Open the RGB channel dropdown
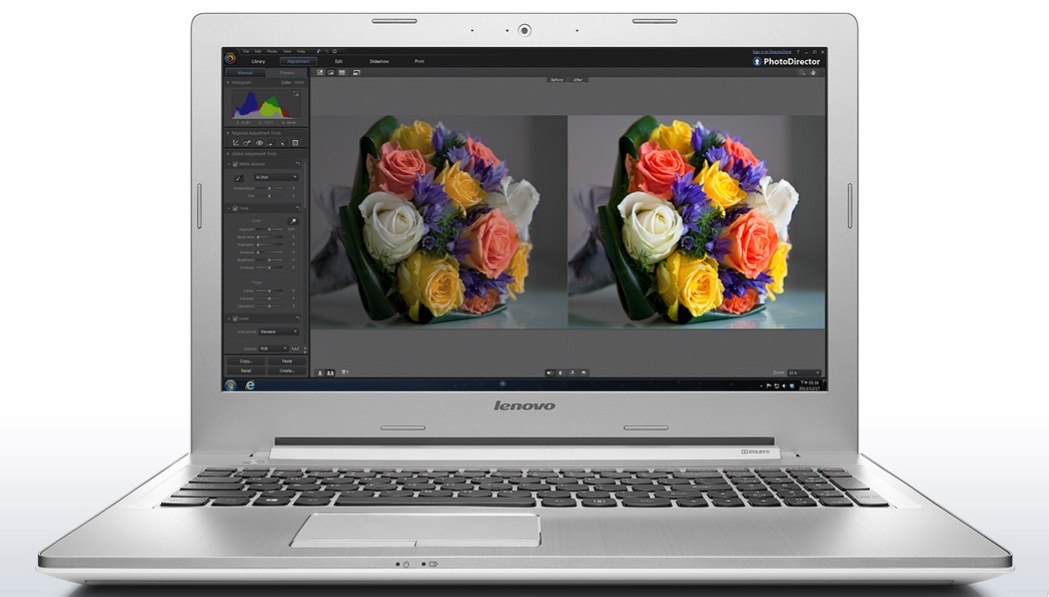Screen dimensions: 1049x597 (x=274, y=347)
